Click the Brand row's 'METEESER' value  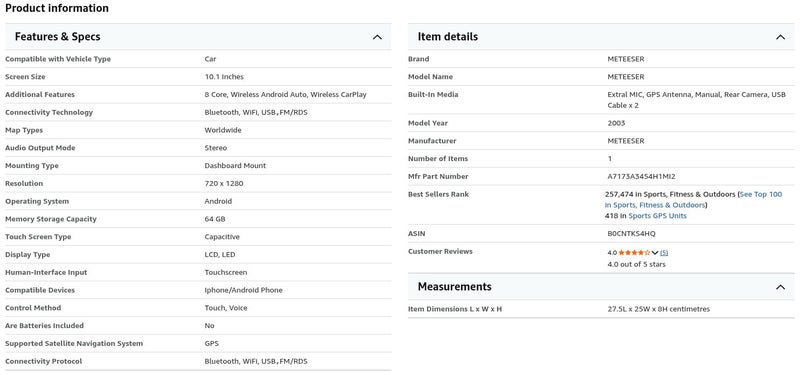coord(626,59)
